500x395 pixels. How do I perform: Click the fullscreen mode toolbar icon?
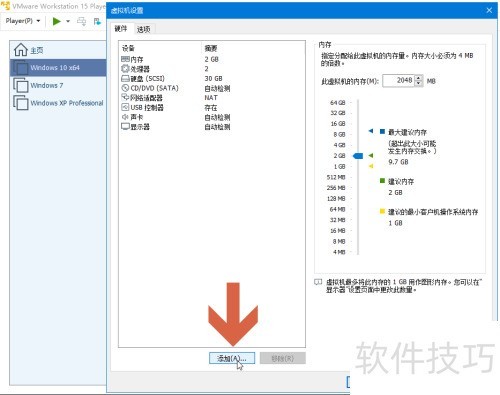[x=97, y=21]
